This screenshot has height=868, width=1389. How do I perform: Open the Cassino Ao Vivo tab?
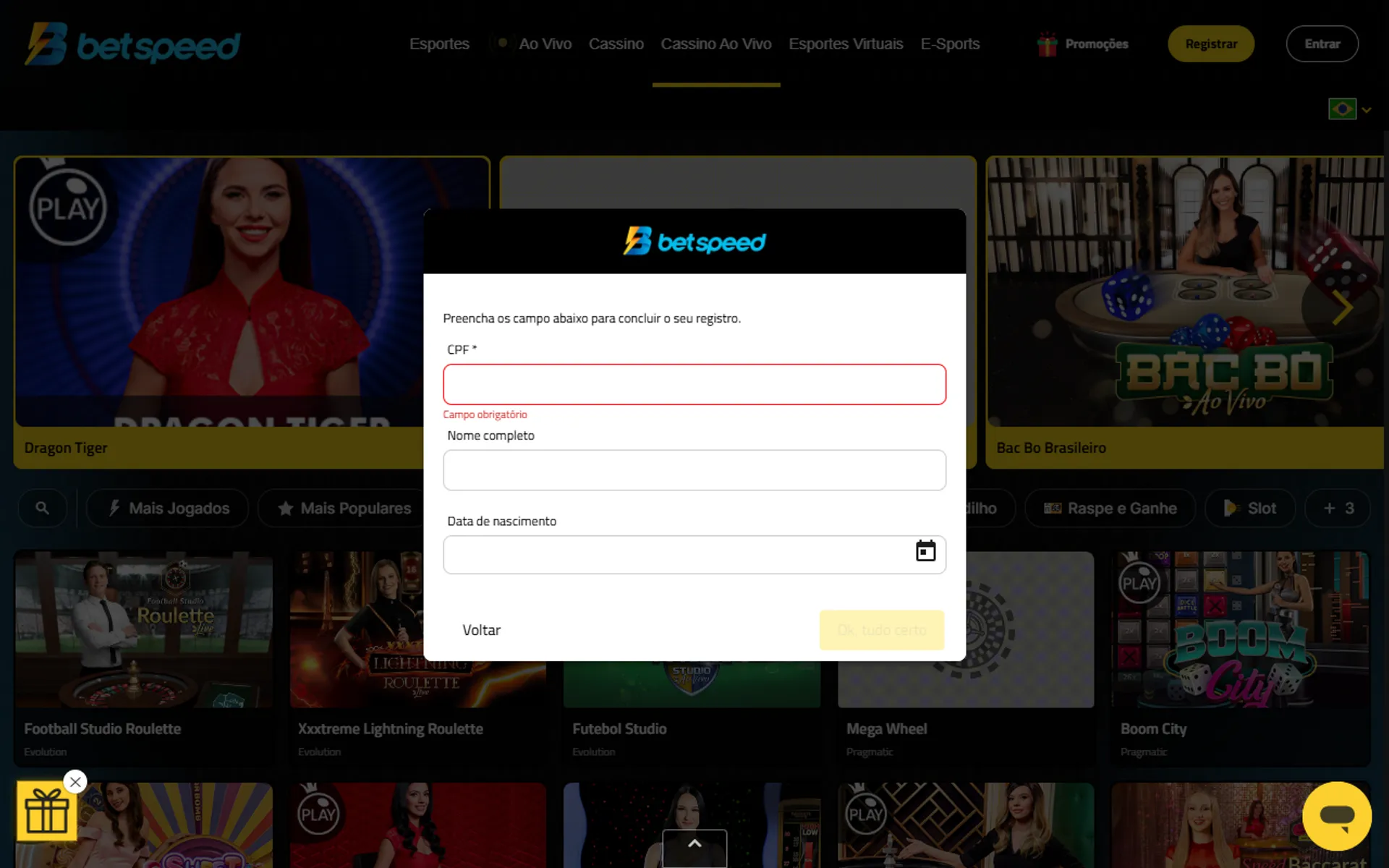click(x=716, y=44)
